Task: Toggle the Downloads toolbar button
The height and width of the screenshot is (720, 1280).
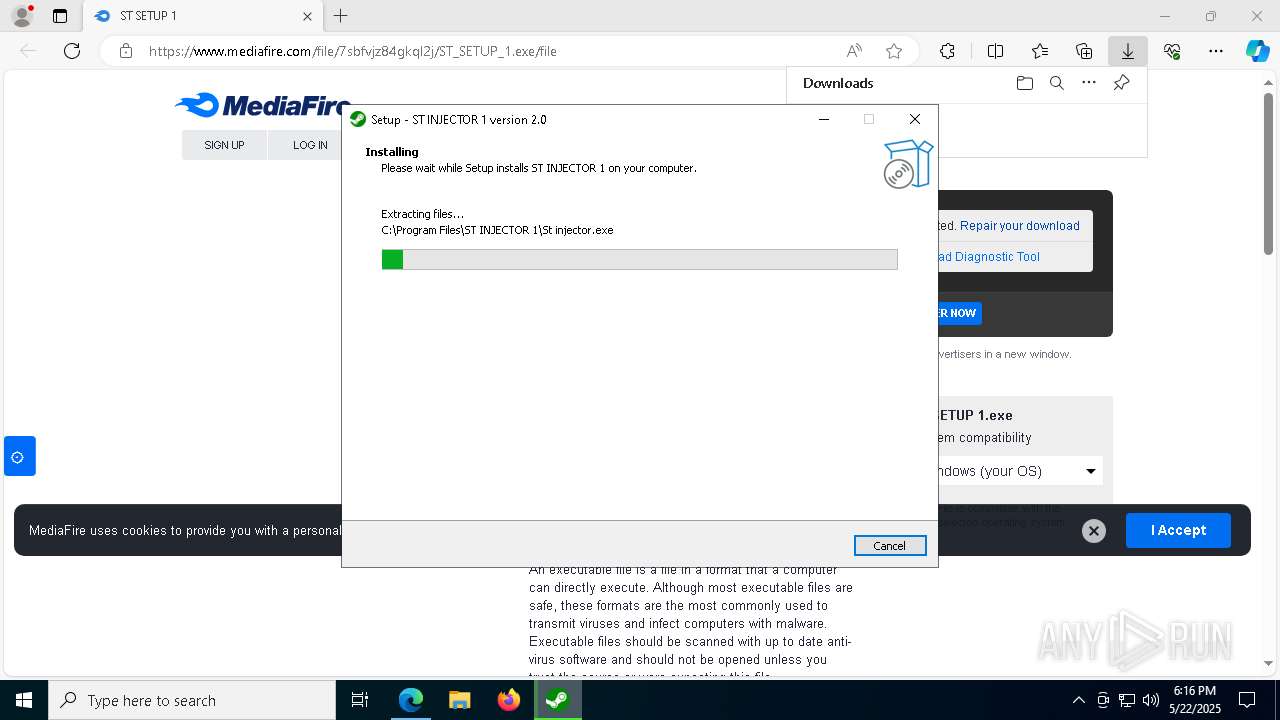Action: point(1127,51)
